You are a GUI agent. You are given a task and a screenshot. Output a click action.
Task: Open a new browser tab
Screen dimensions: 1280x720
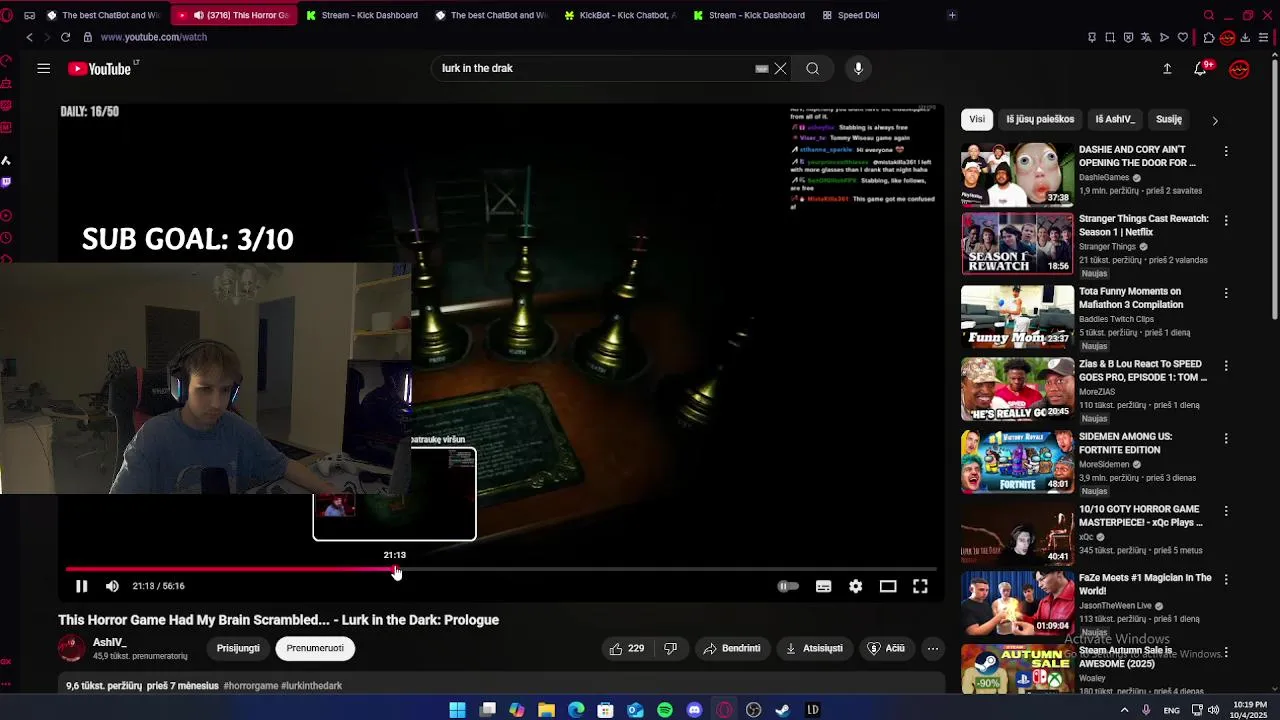(952, 15)
